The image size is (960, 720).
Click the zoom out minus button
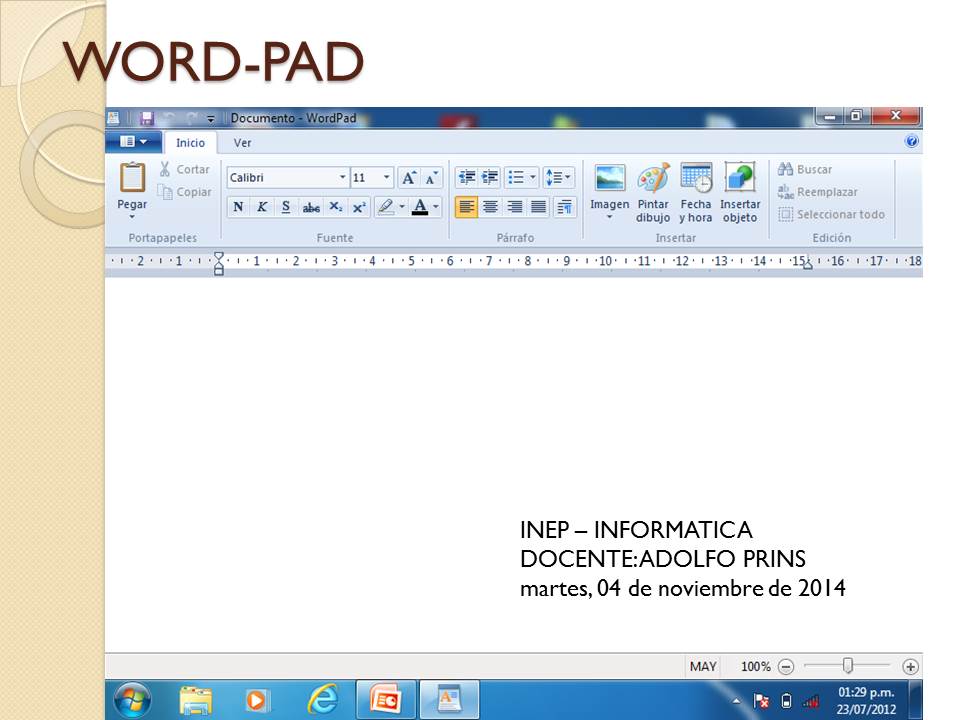click(786, 667)
